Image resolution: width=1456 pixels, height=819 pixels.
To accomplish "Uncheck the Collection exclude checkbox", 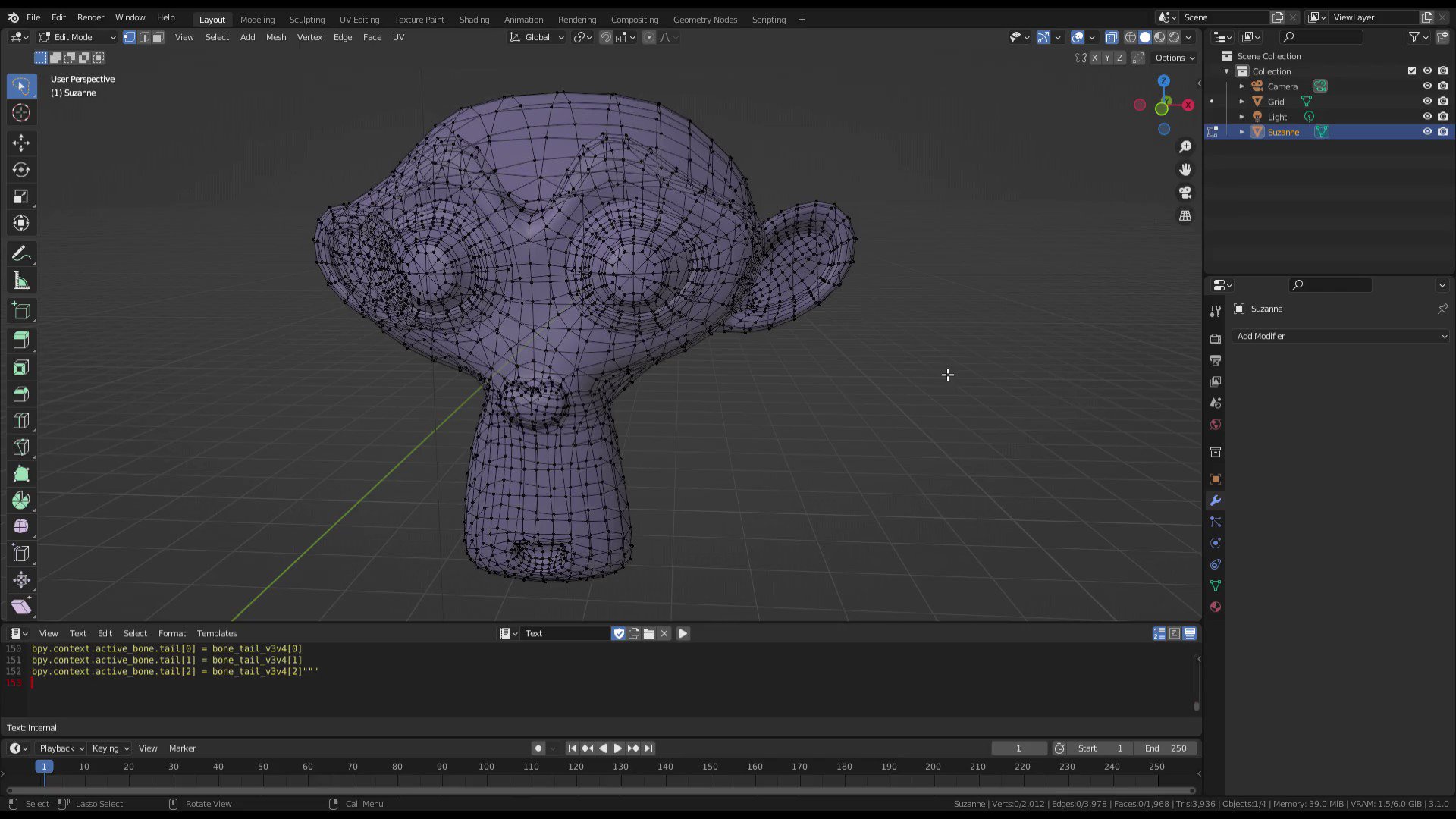I will pos(1411,71).
